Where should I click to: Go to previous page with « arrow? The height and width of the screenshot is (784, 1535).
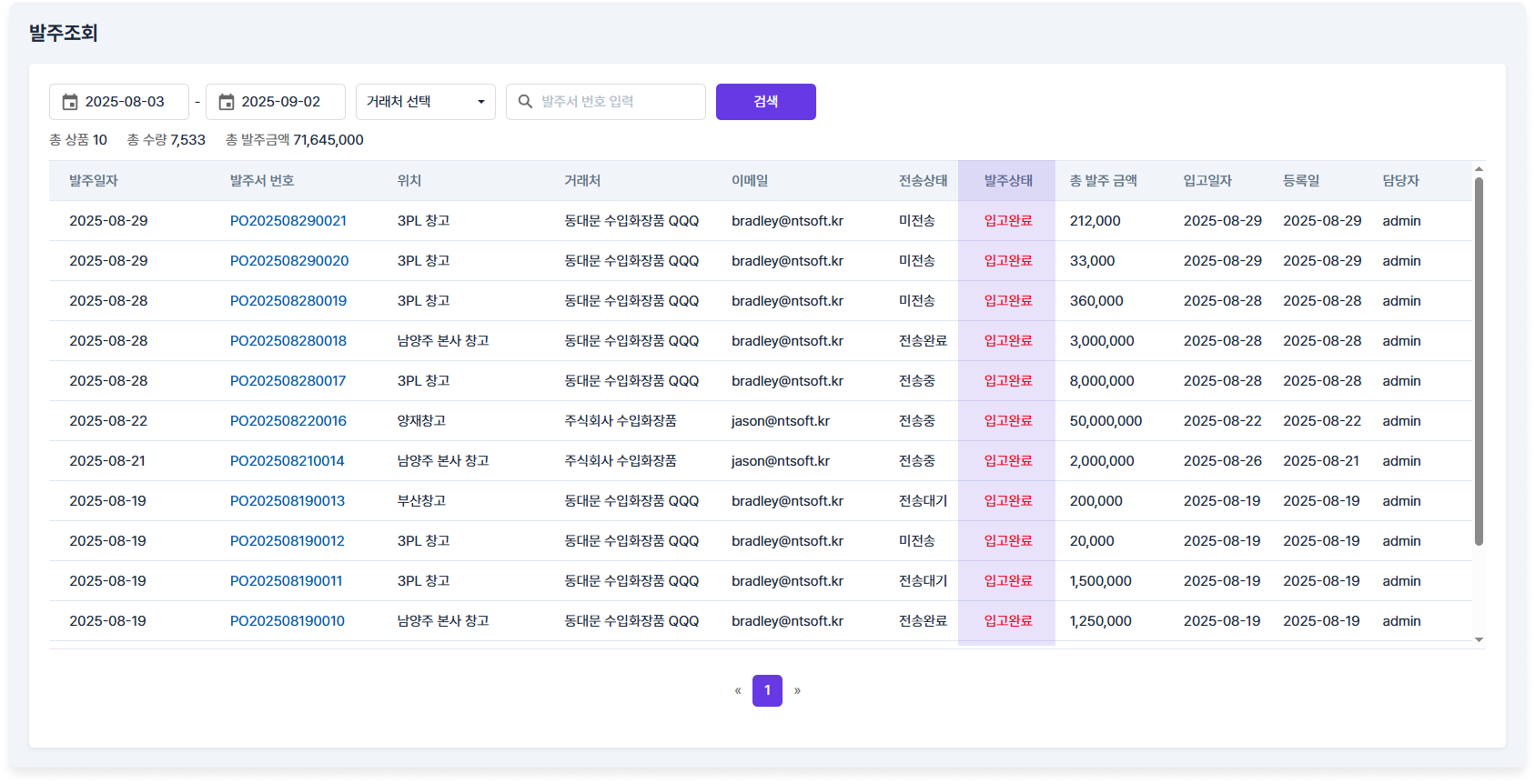(x=738, y=690)
